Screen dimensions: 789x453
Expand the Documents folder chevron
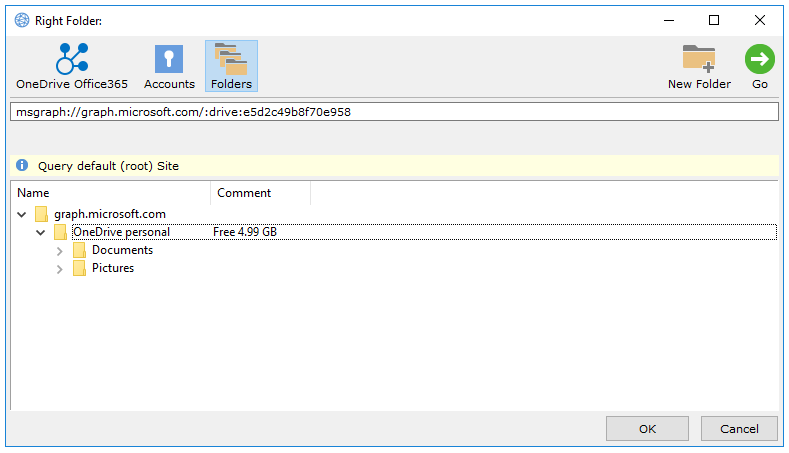(60, 250)
